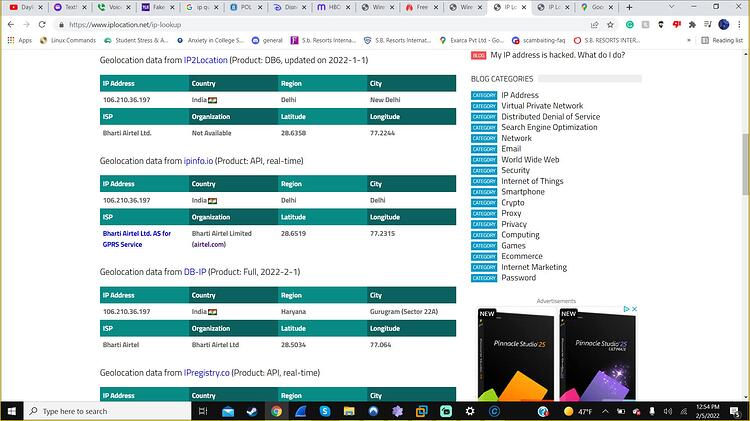The height and width of the screenshot is (421, 750).
Task: Bookmark this page with the star icon
Action: coord(610,24)
